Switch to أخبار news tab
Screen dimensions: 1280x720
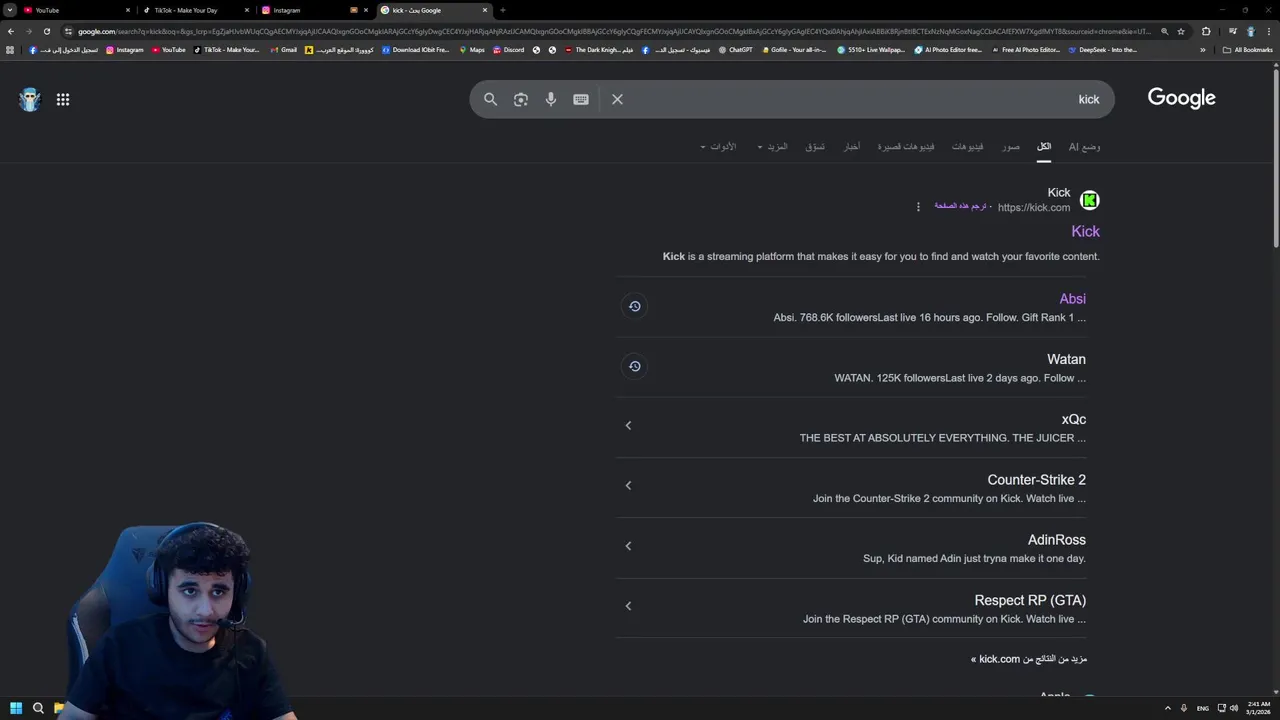pyautogui.click(x=851, y=147)
